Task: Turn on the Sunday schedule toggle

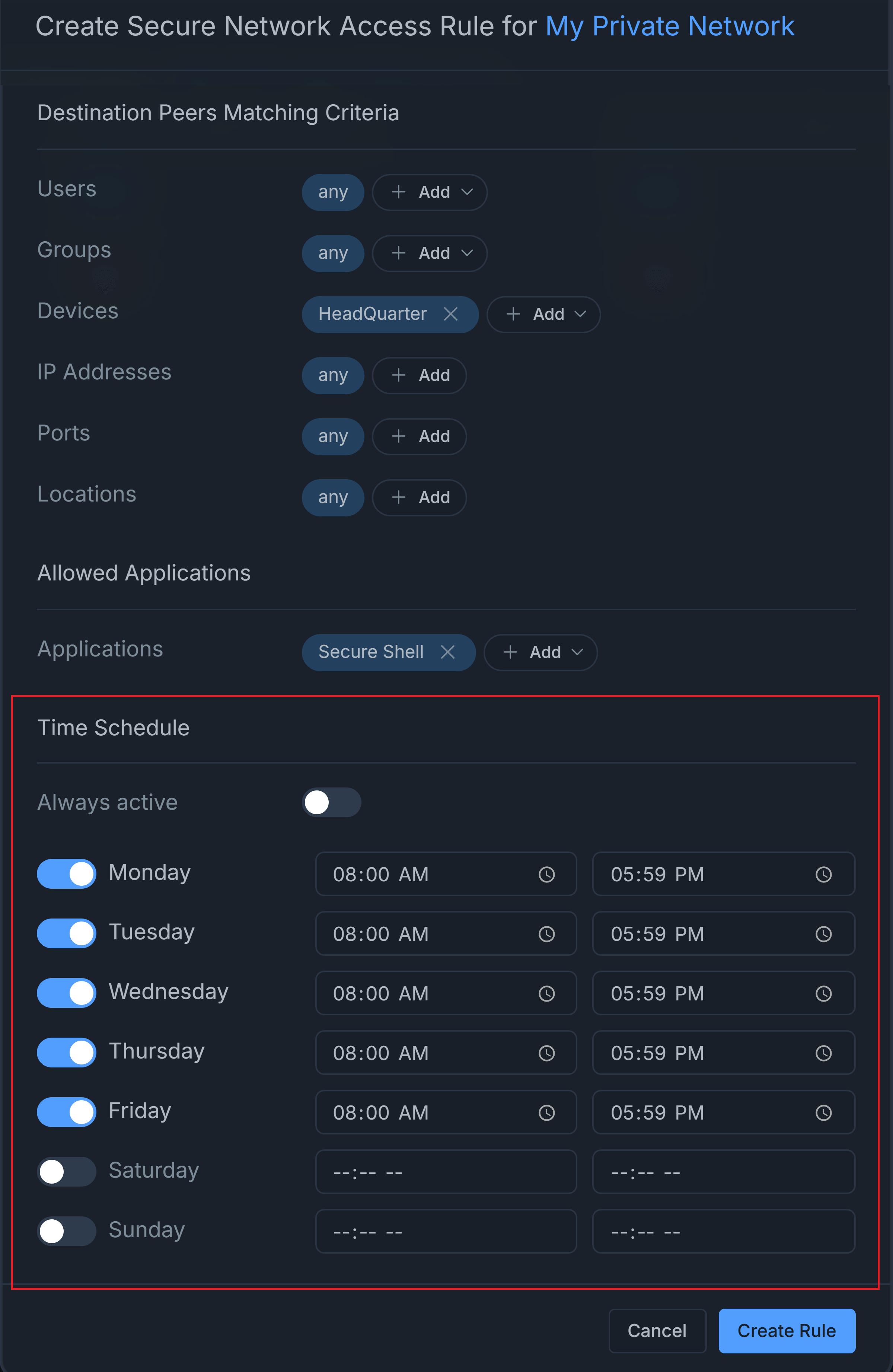Action: point(66,1231)
